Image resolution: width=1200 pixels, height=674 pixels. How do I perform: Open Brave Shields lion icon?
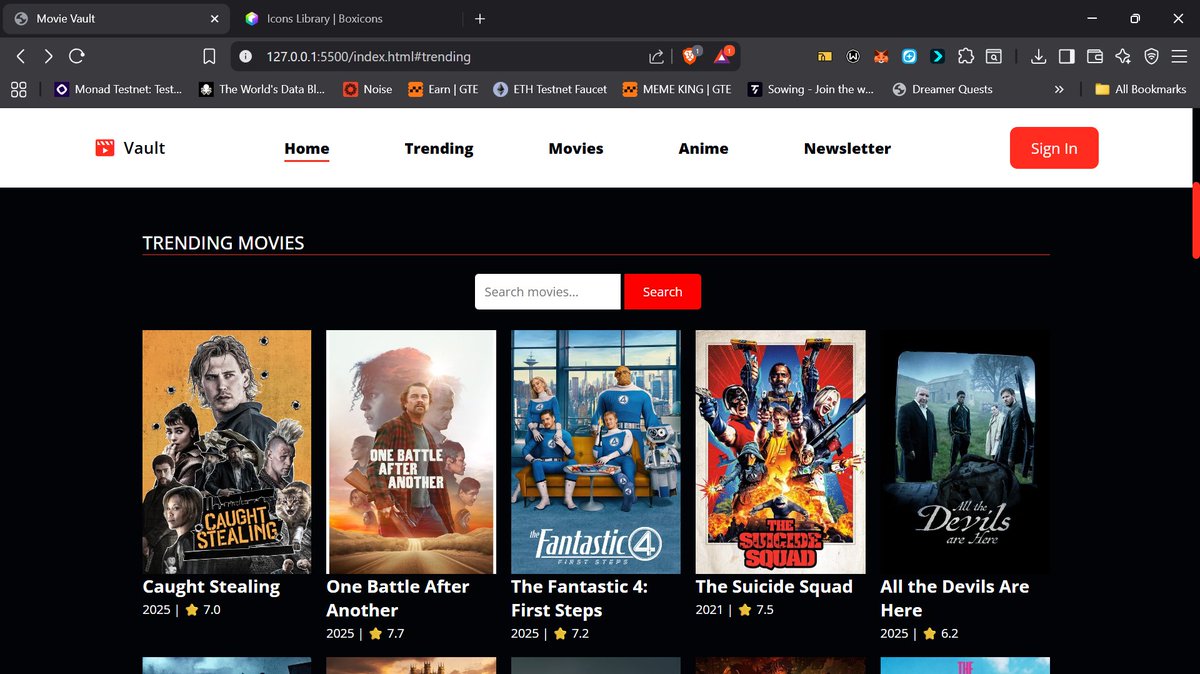tap(691, 56)
